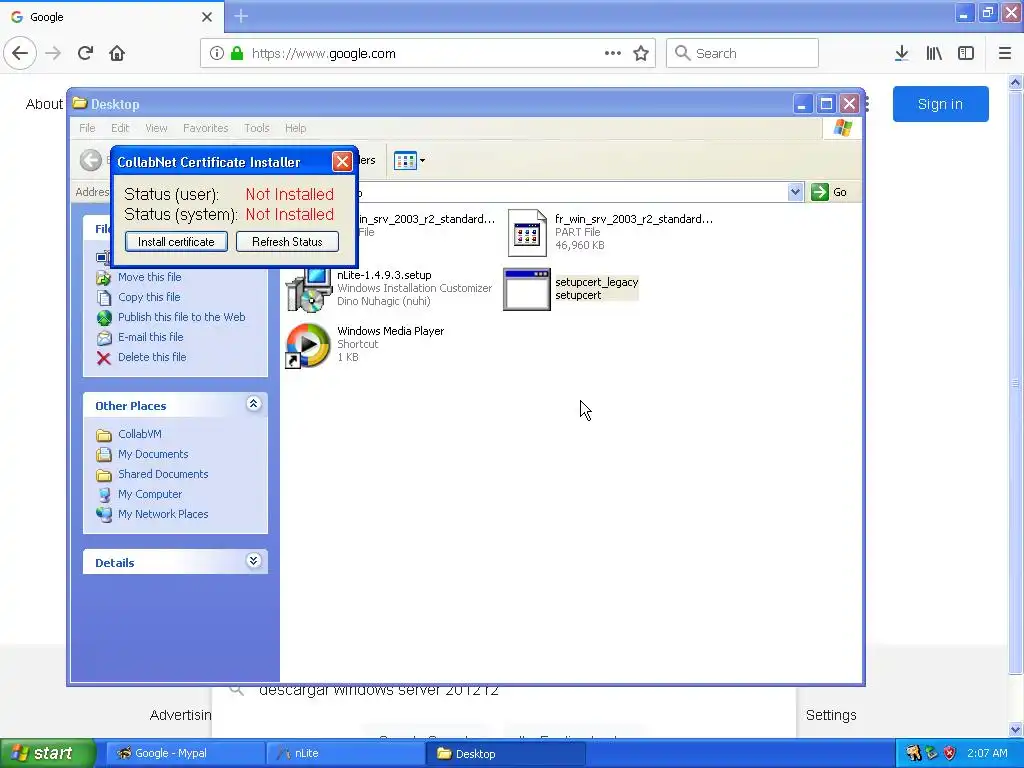This screenshot has width=1024, height=768.
Task: Collapse the Other Places panel
Action: tap(253, 404)
